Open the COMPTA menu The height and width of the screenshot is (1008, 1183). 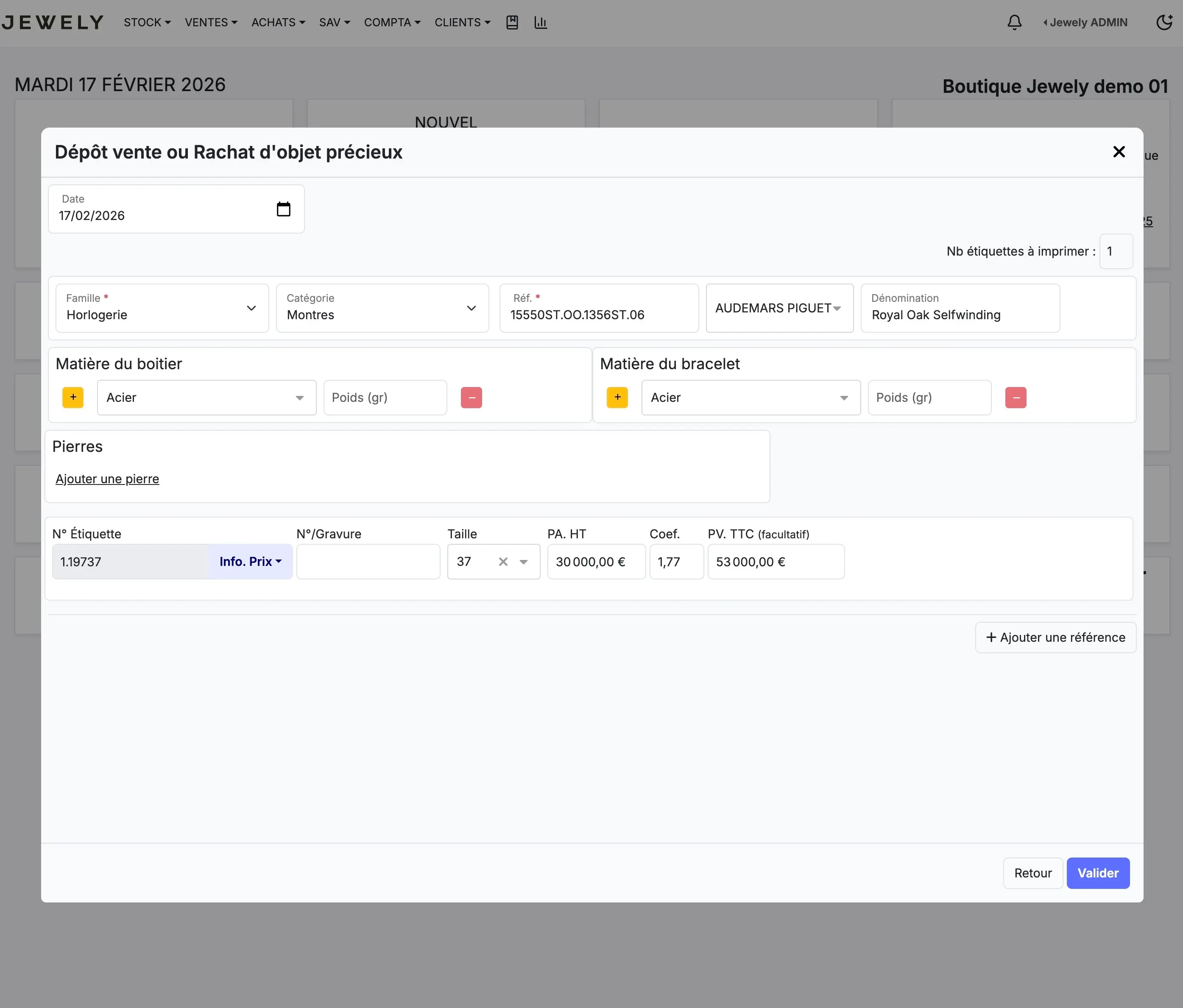(392, 22)
